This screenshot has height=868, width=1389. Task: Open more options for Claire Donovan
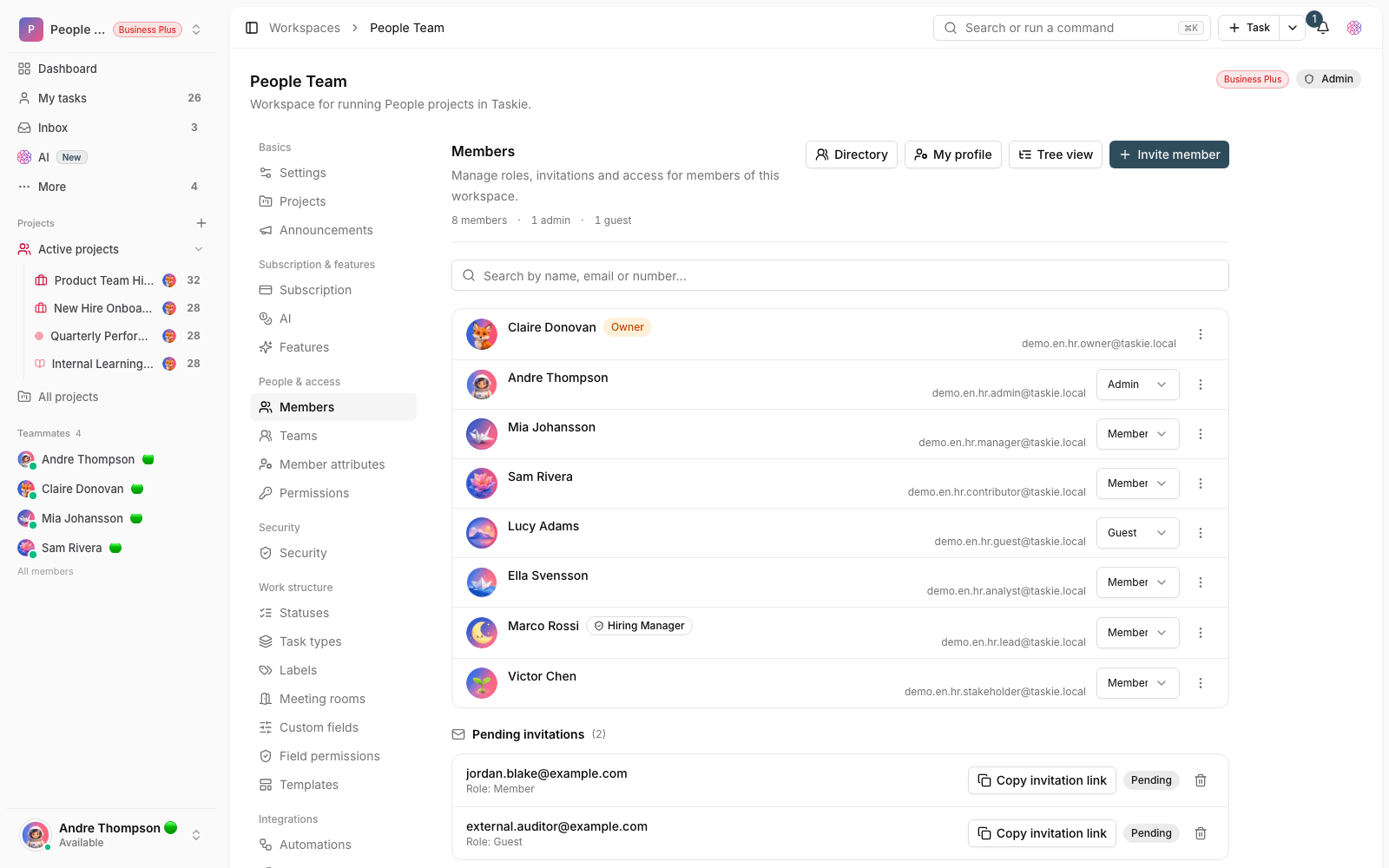pos(1201,334)
